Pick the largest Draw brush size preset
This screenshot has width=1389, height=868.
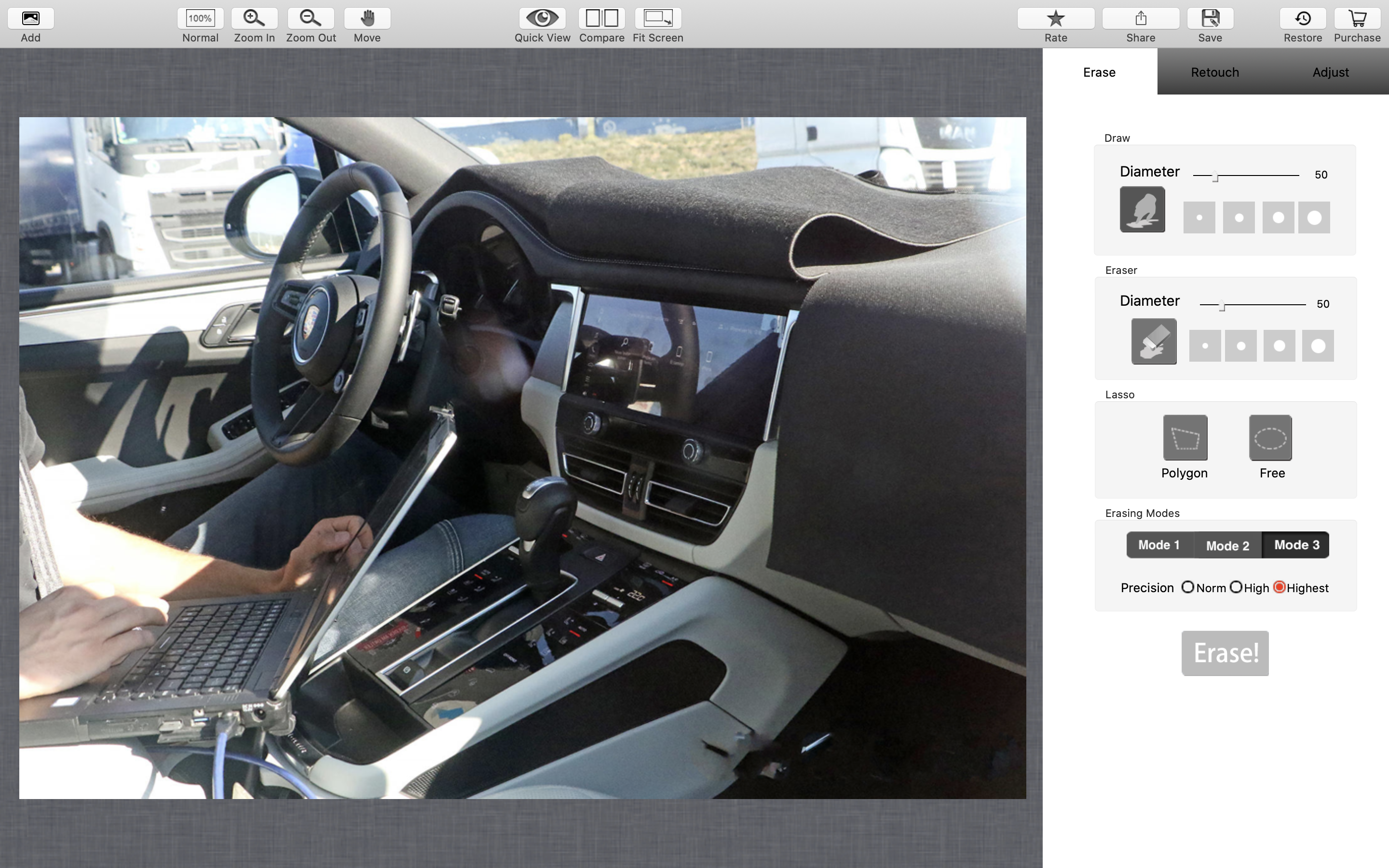point(1314,217)
